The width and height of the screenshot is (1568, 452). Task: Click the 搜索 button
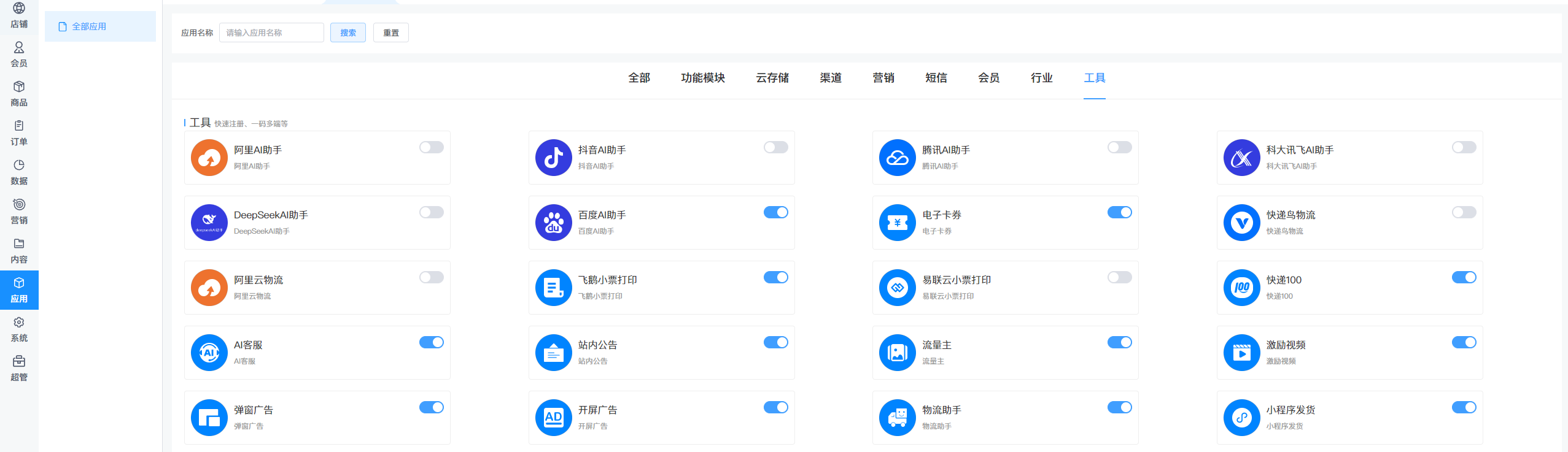tap(348, 33)
